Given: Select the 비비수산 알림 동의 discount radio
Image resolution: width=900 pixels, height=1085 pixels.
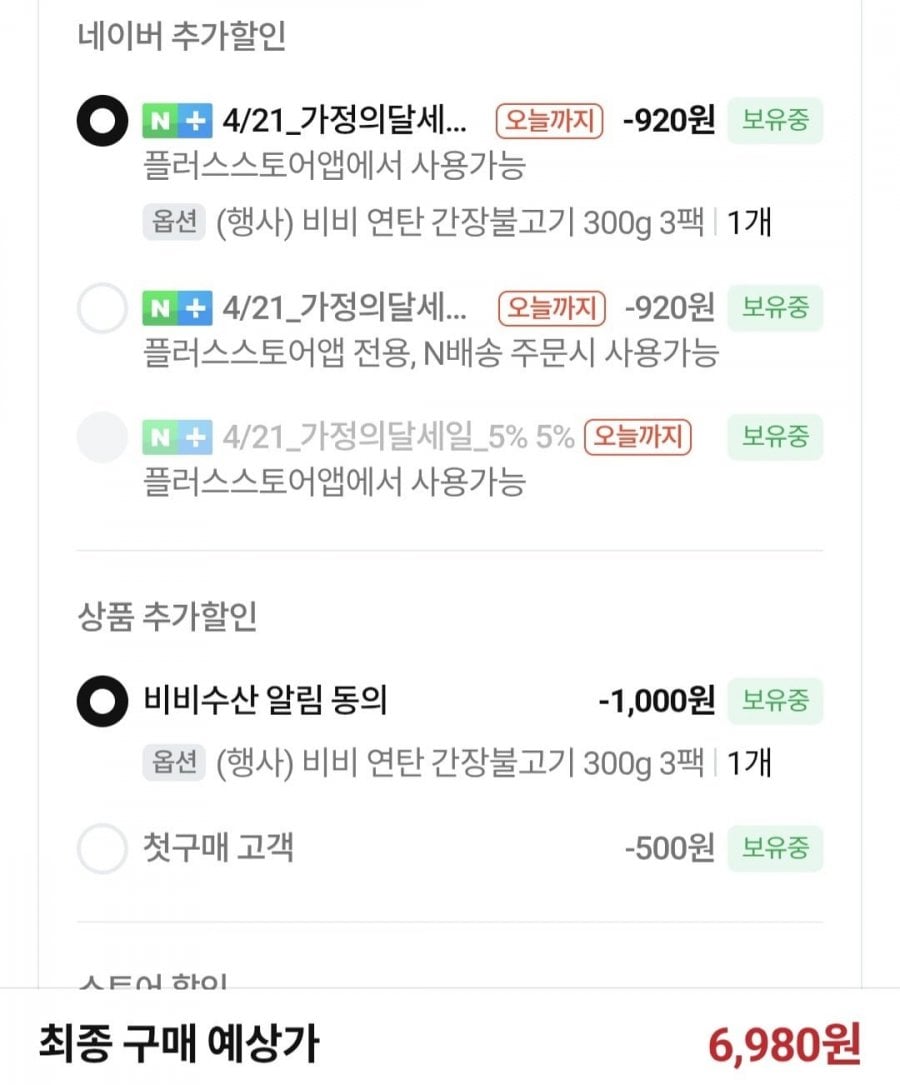Looking at the screenshot, I should pyautogui.click(x=102, y=701).
